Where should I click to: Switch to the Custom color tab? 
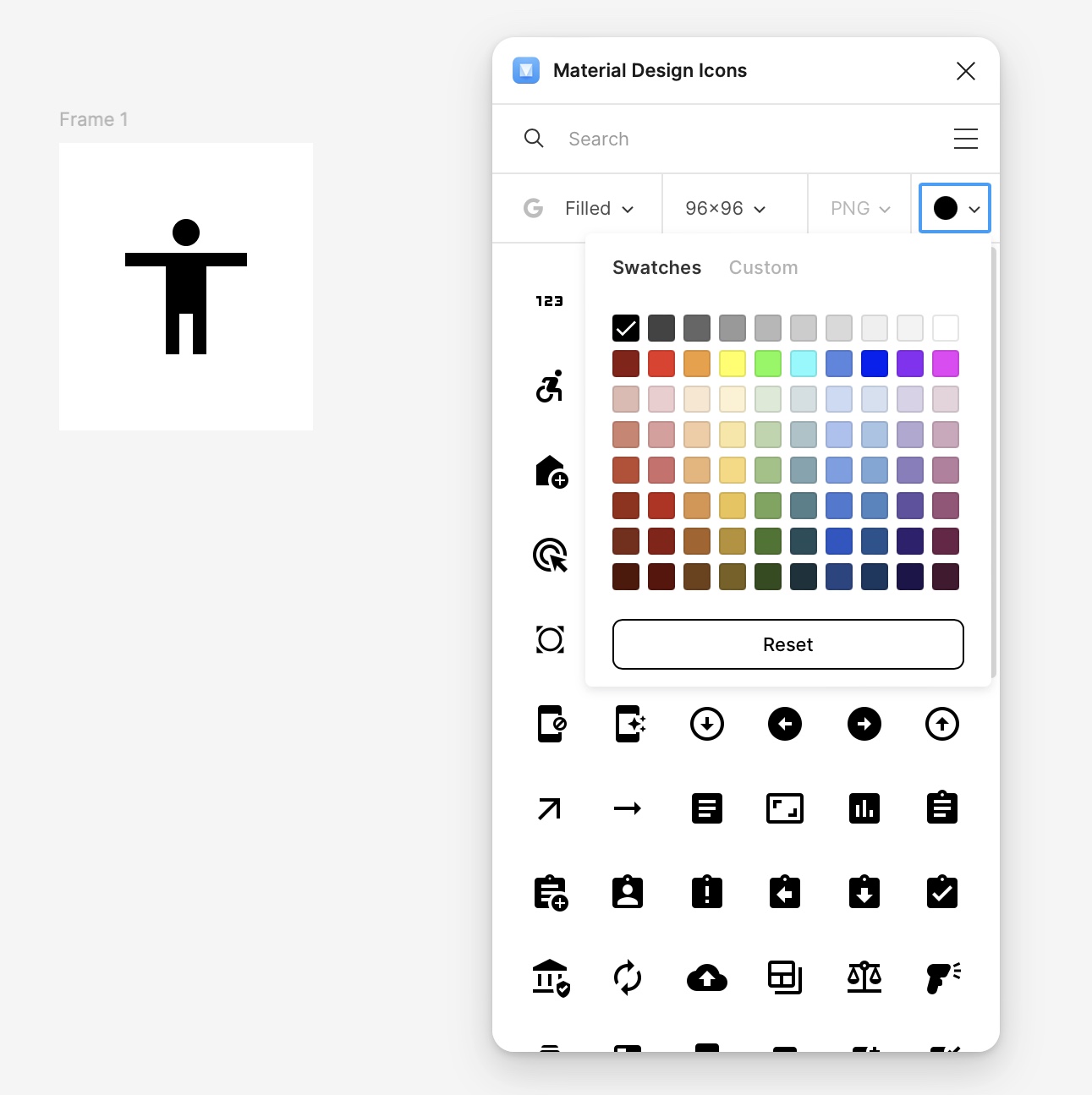pyautogui.click(x=764, y=267)
